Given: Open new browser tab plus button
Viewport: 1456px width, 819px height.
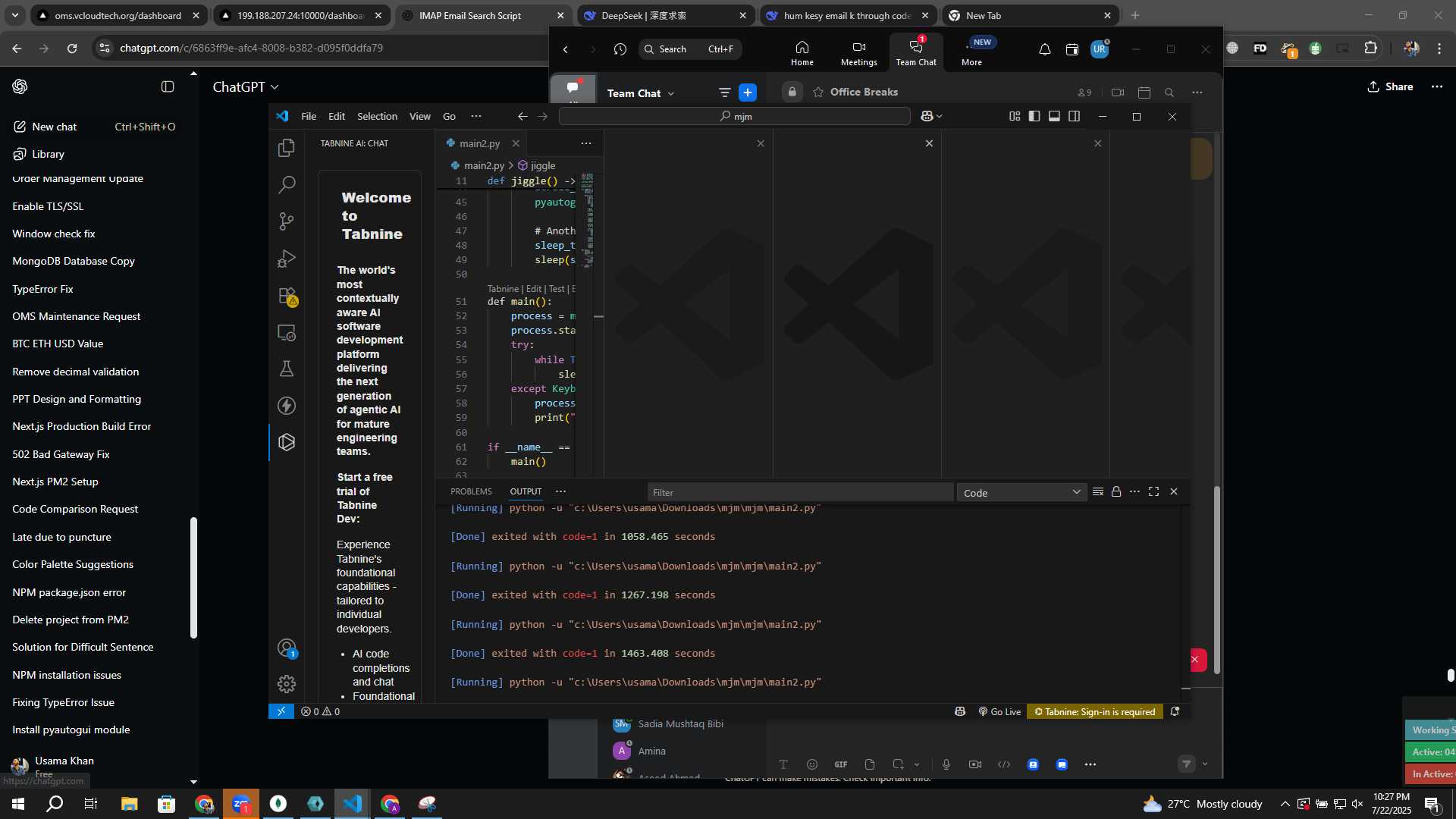Looking at the screenshot, I should pos(1135,15).
